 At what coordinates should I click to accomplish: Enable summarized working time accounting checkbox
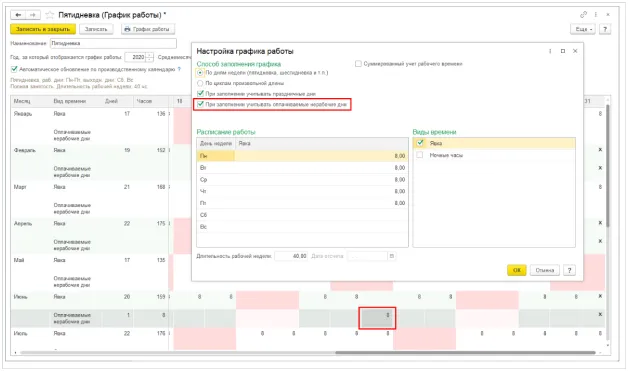pyautogui.click(x=358, y=64)
